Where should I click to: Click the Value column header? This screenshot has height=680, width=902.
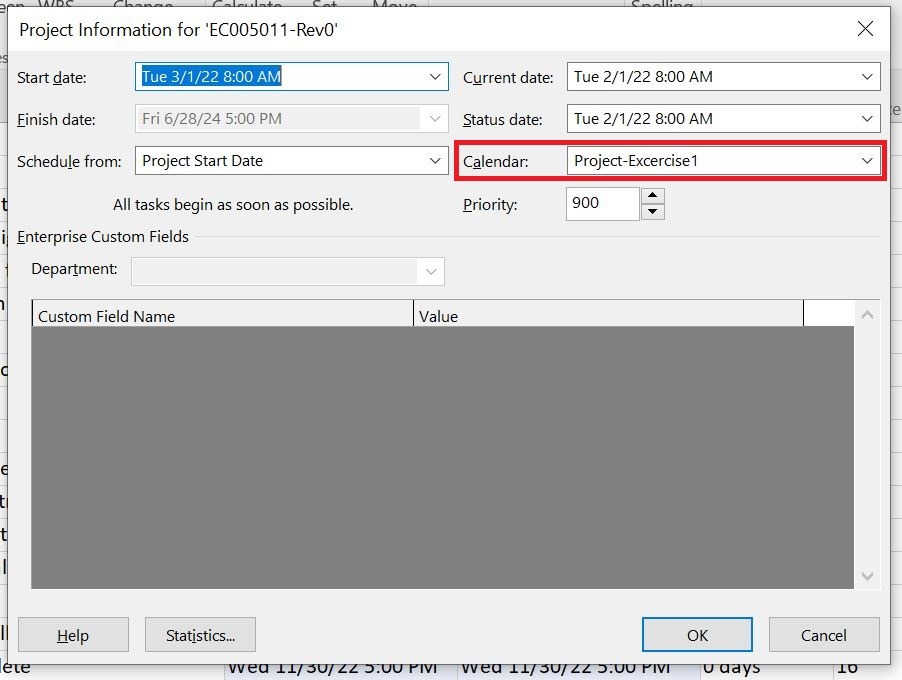tap(608, 316)
